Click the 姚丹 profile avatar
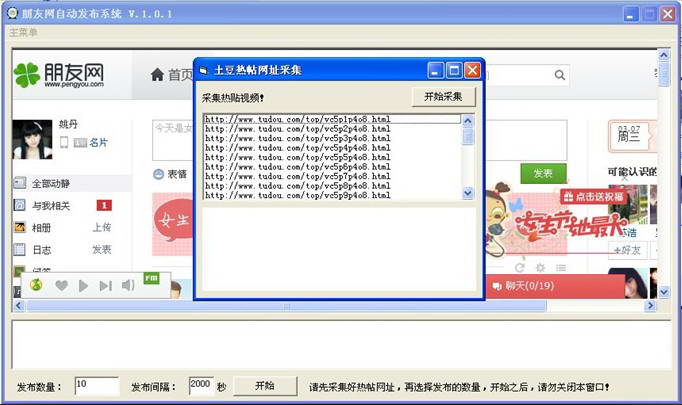Image resolution: width=682 pixels, height=405 pixels. tap(32, 139)
